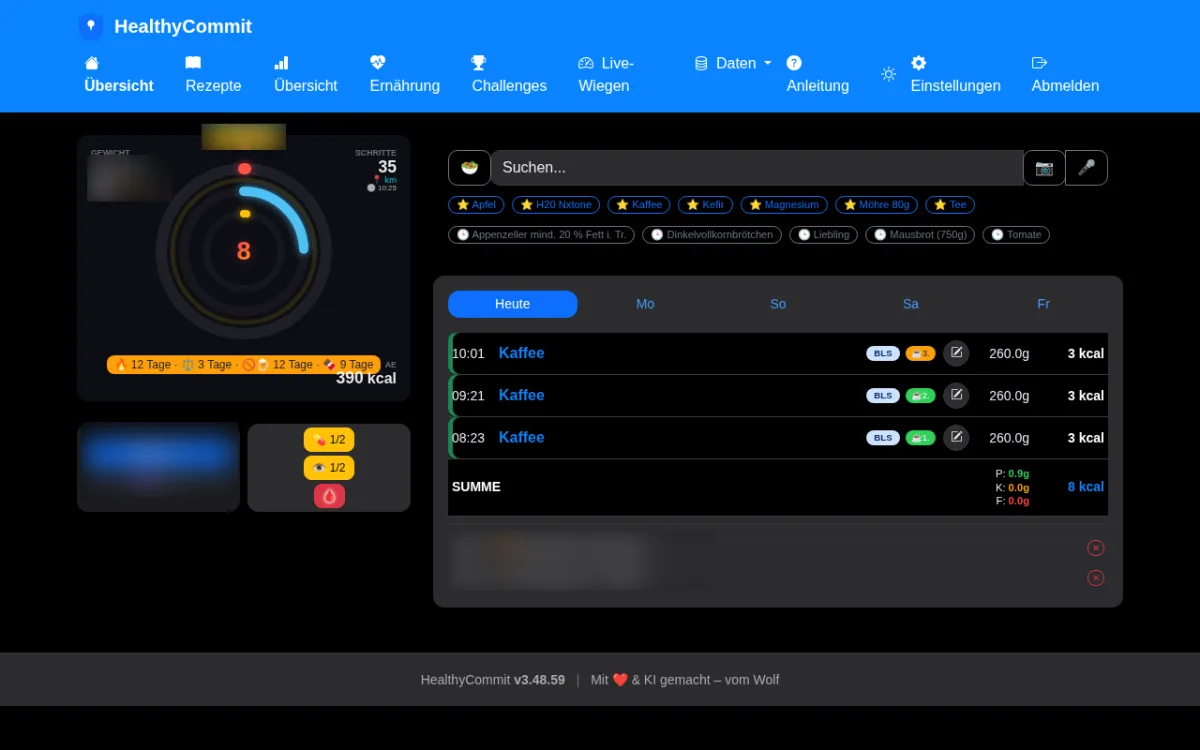Pick recent item Appenzeller mind. 20 % Fett
The height and width of the screenshot is (750, 1200).
[x=541, y=235]
